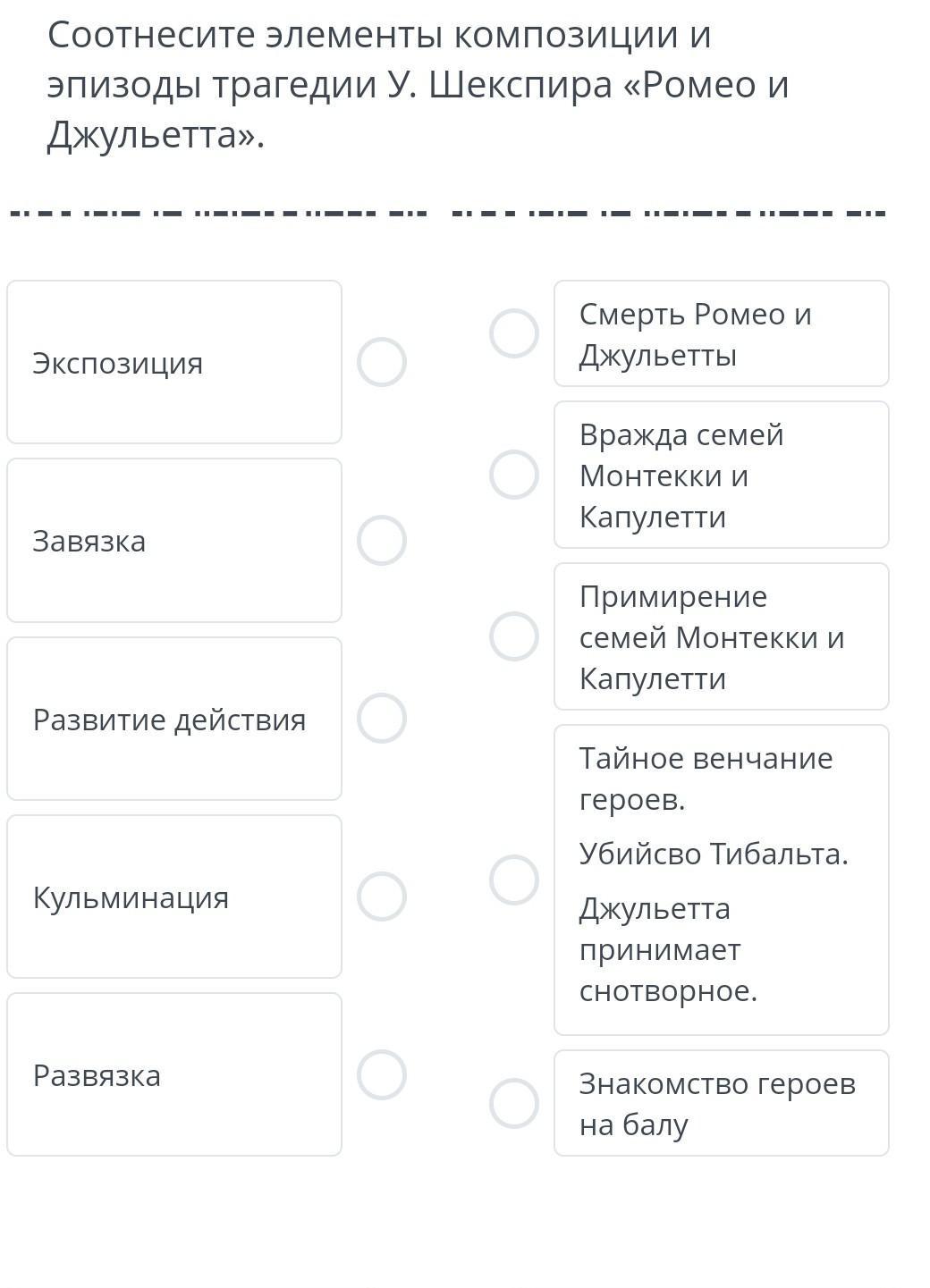Select circle beside Тайное венчание героев
Viewport: 930px width, 1288px height.
point(514,880)
